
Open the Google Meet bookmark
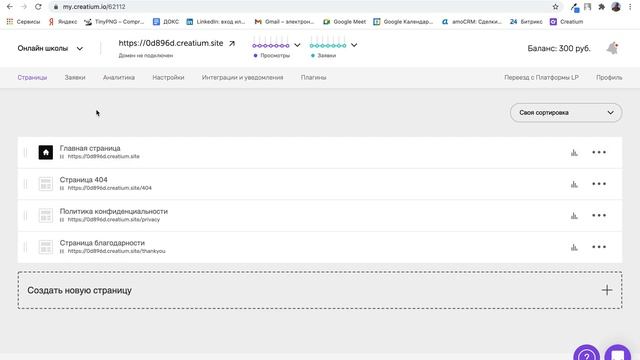click(344, 22)
